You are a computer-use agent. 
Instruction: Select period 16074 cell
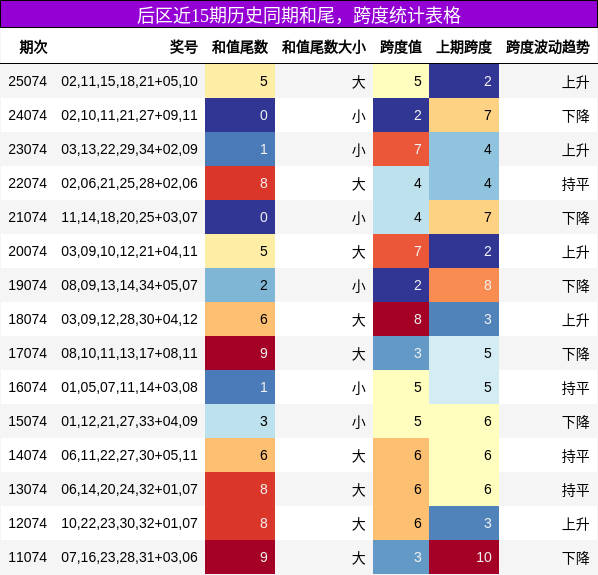pos(27,387)
